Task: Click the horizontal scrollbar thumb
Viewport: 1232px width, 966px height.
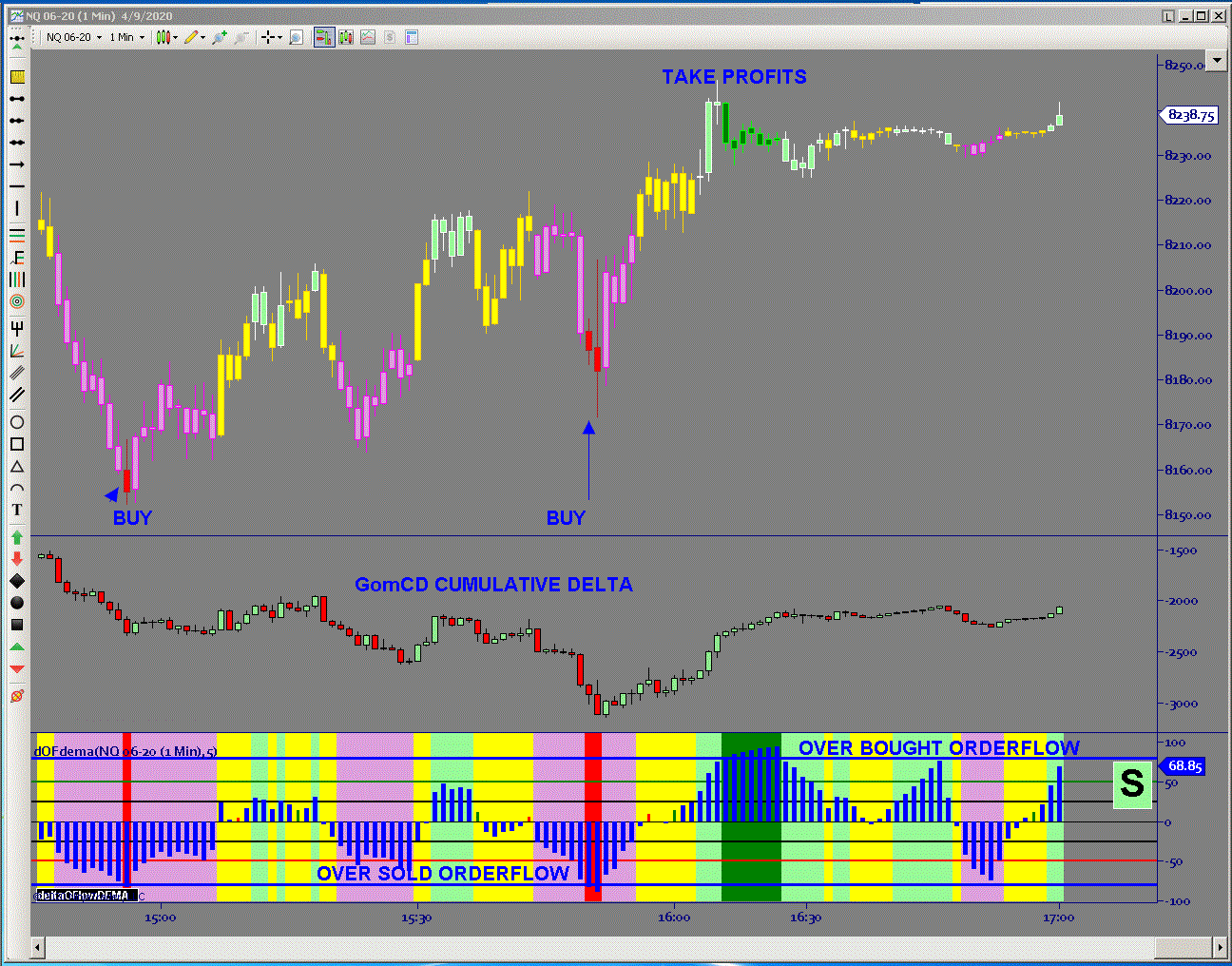Action: click(x=1184, y=948)
